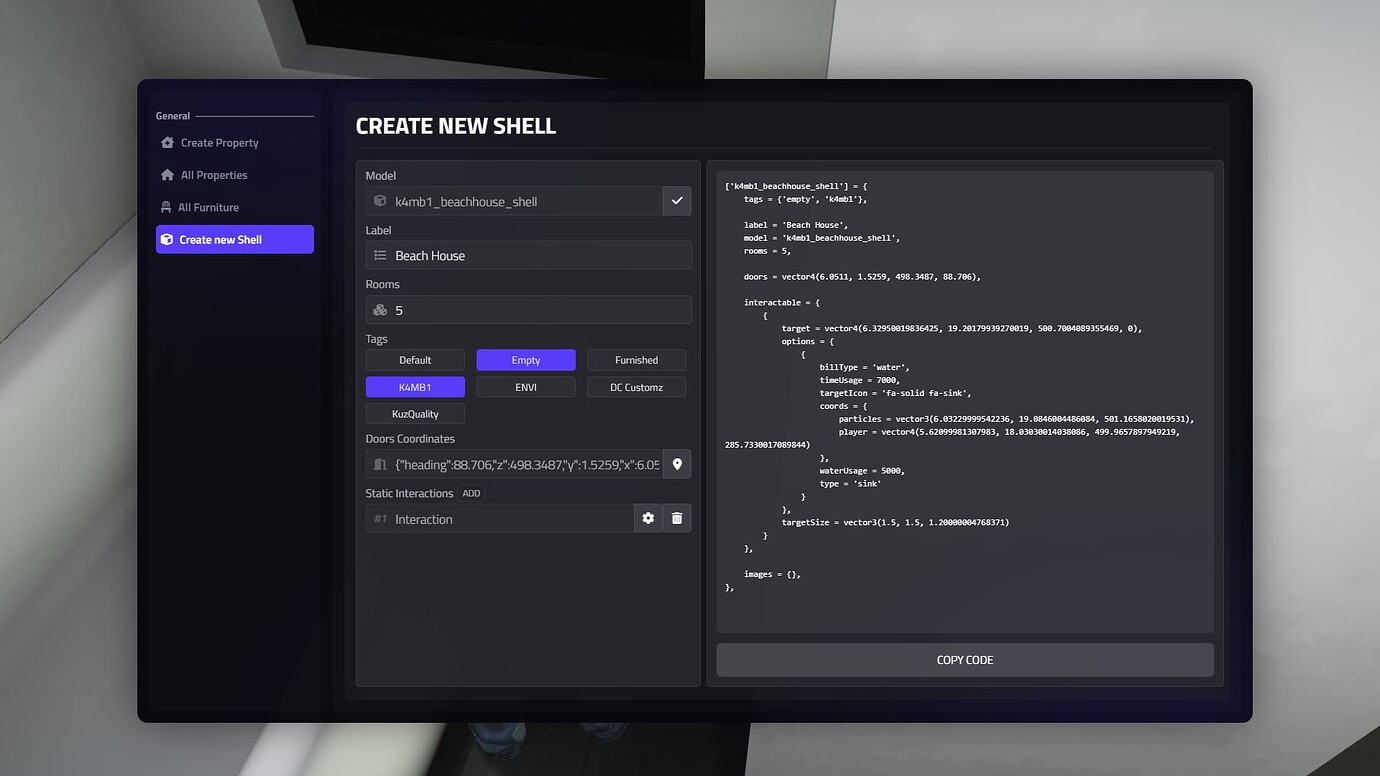Click the chair icon beside All Furniture
The height and width of the screenshot is (776, 1380).
click(166, 207)
